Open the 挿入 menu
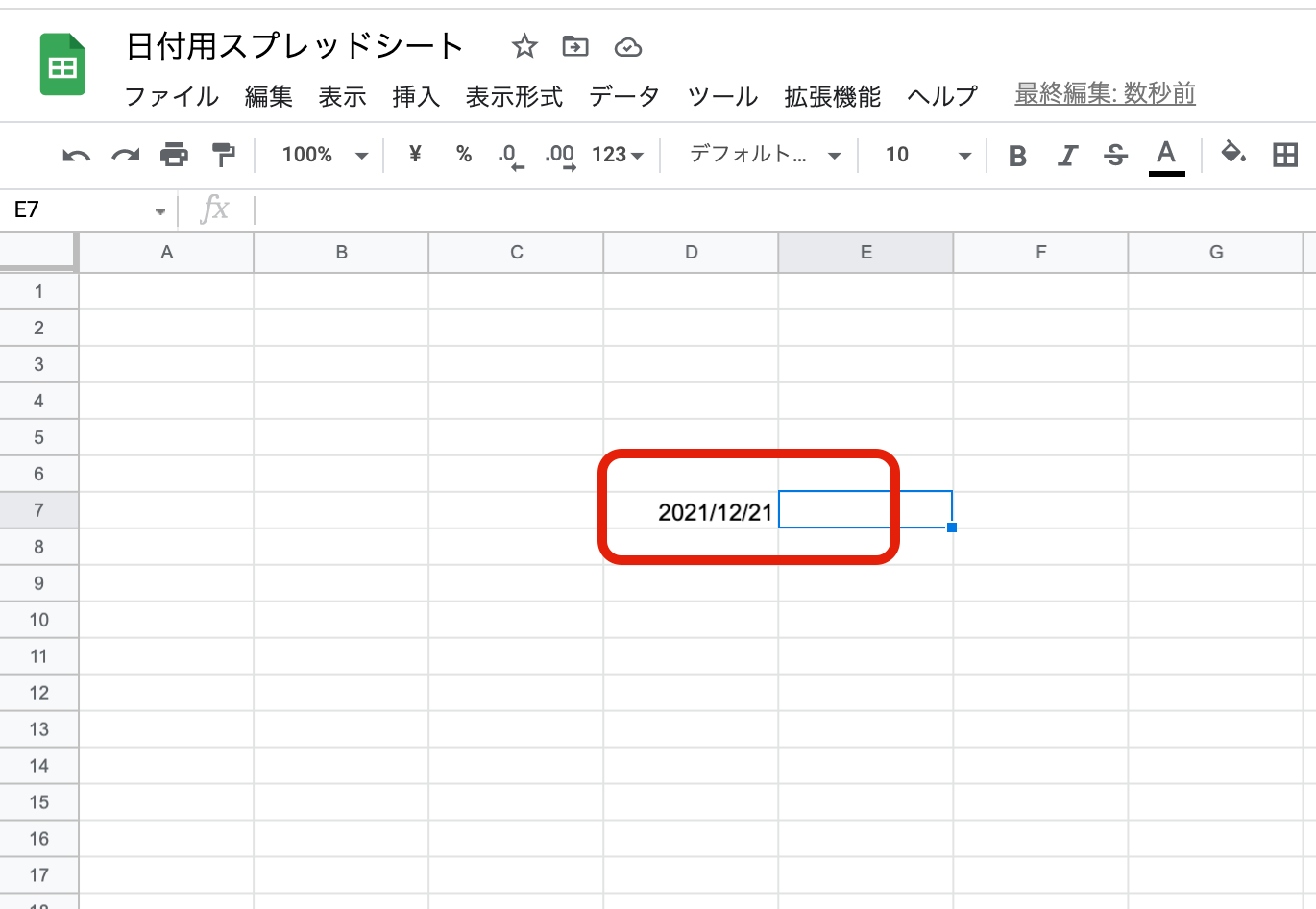Image resolution: width=1316 pixels, height=909 pixels. click(416, 96)
